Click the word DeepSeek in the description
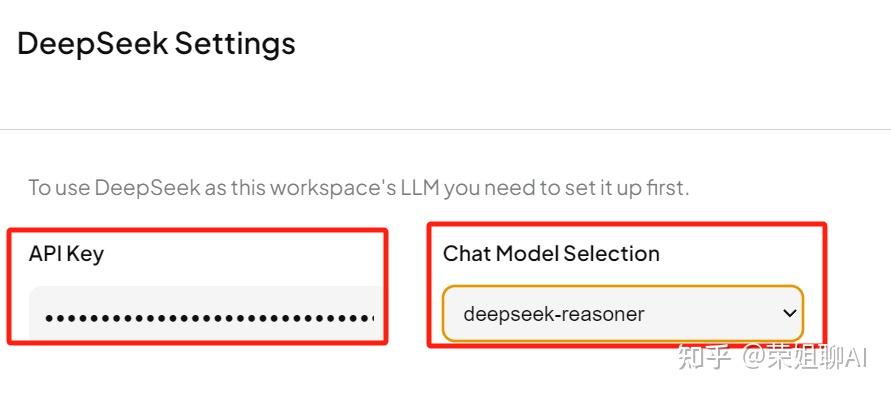Viewport: 891px width, 394px height. point(148,188)
